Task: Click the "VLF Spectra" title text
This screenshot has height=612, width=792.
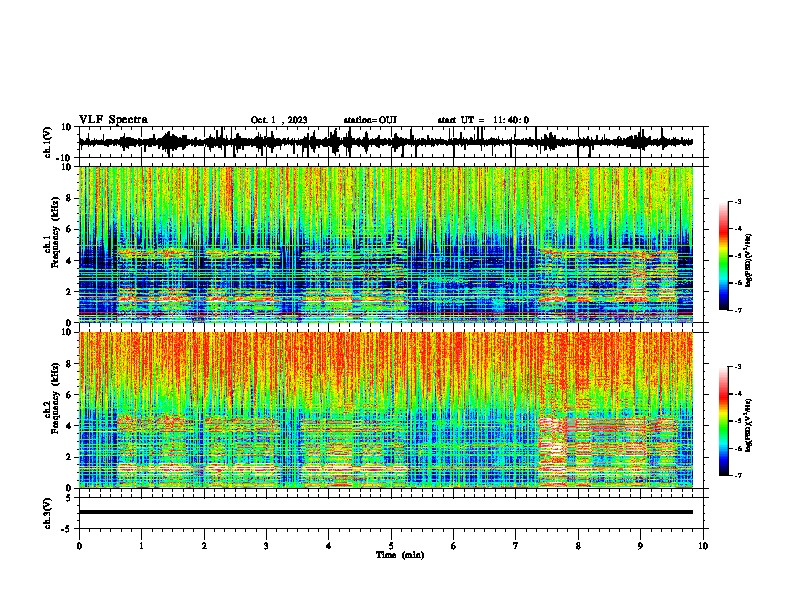Action: click(113, 120)
